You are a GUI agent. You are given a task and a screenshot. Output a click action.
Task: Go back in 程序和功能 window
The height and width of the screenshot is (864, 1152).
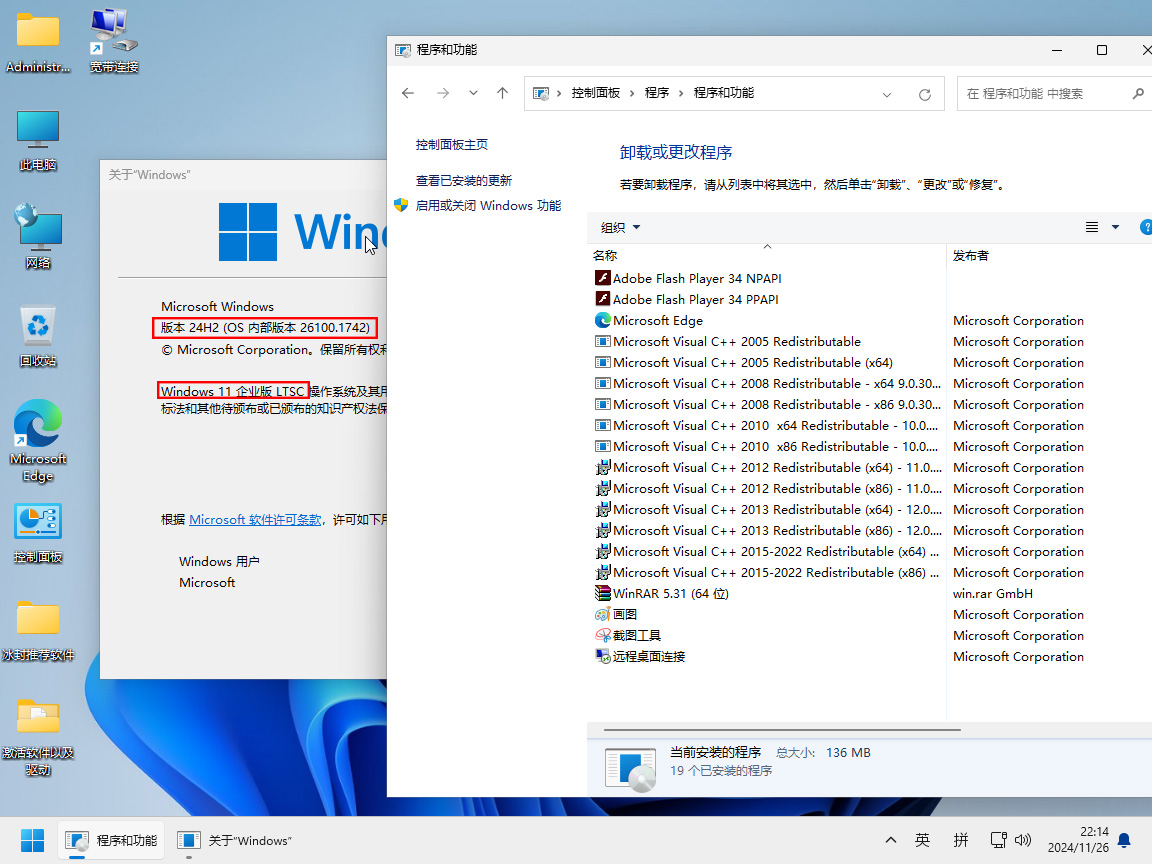408,93
